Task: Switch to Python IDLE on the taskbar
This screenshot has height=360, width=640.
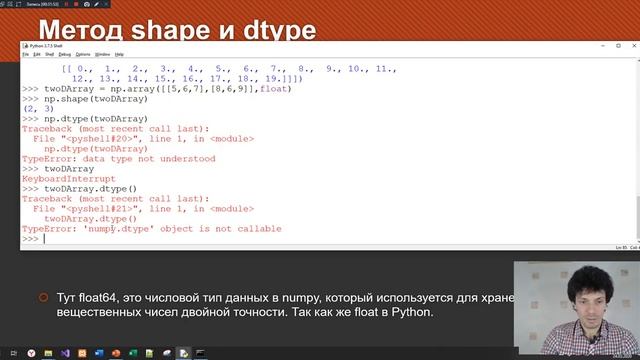Action: [x=184, y=353]
